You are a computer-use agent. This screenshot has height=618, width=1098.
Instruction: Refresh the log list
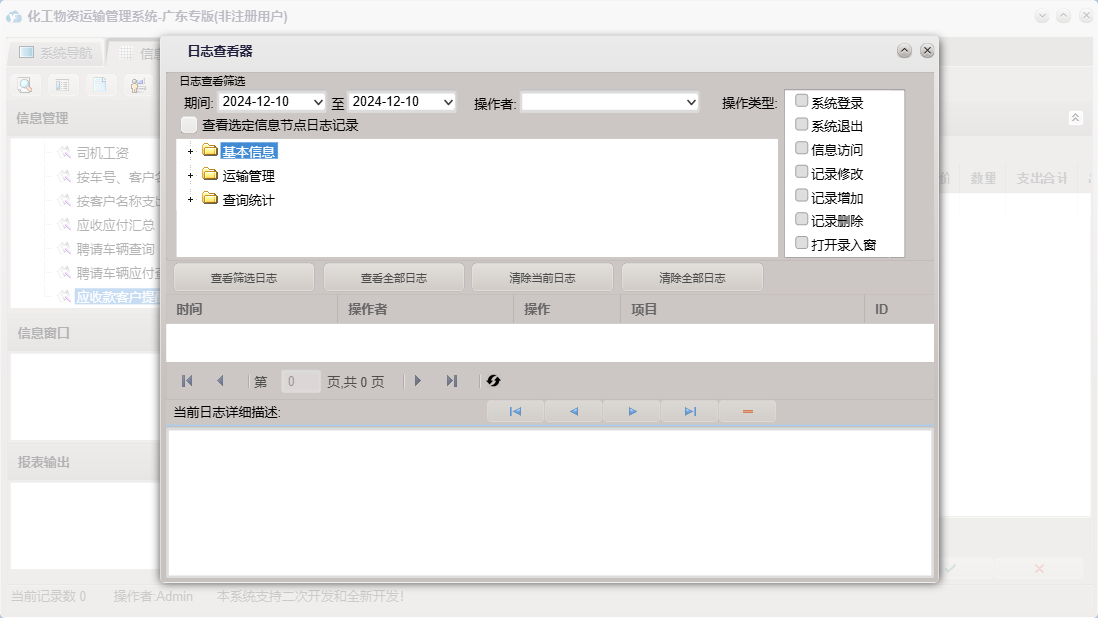pyautogui.click(x=494, y=381)
